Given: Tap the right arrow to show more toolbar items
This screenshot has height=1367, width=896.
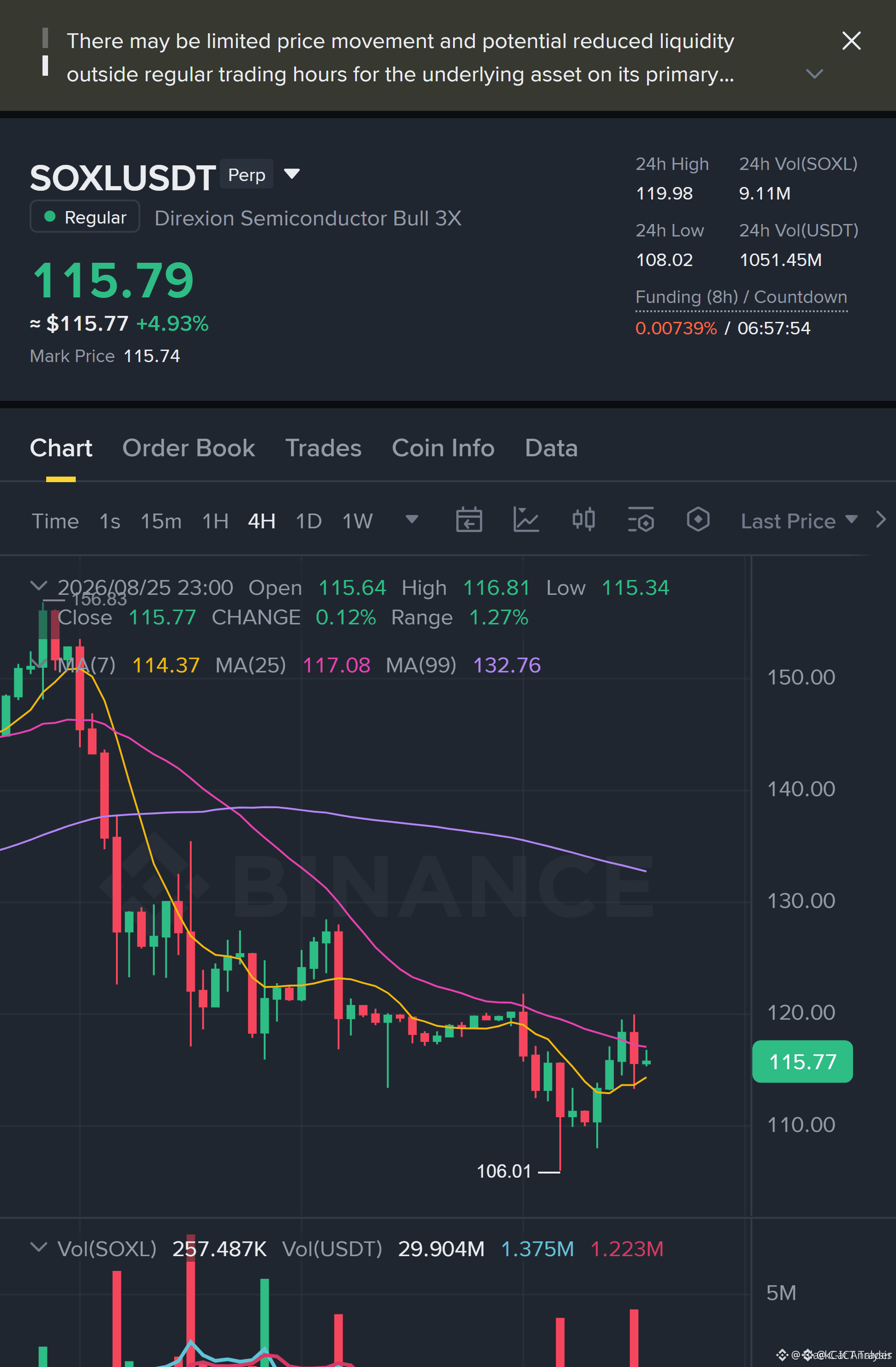Looking at the screenshot, I should [x=880, y=519].
